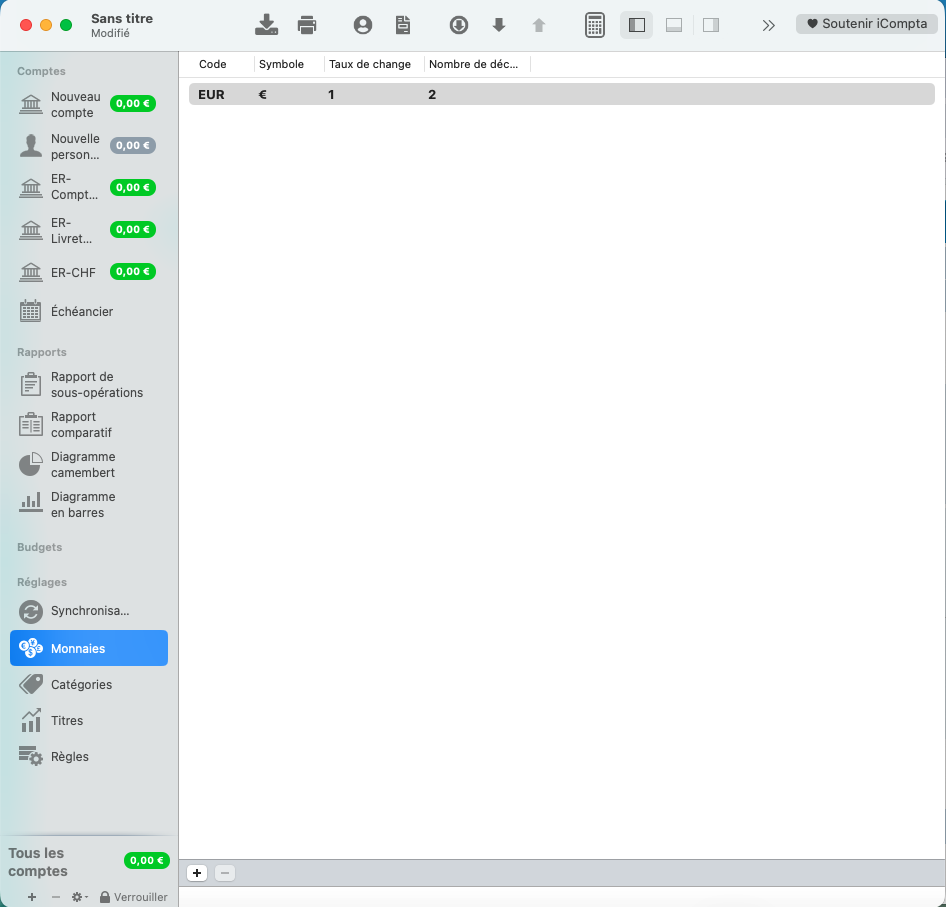Select Catégories in the sidebar
The image size is (946, 907).
(80, 685)
